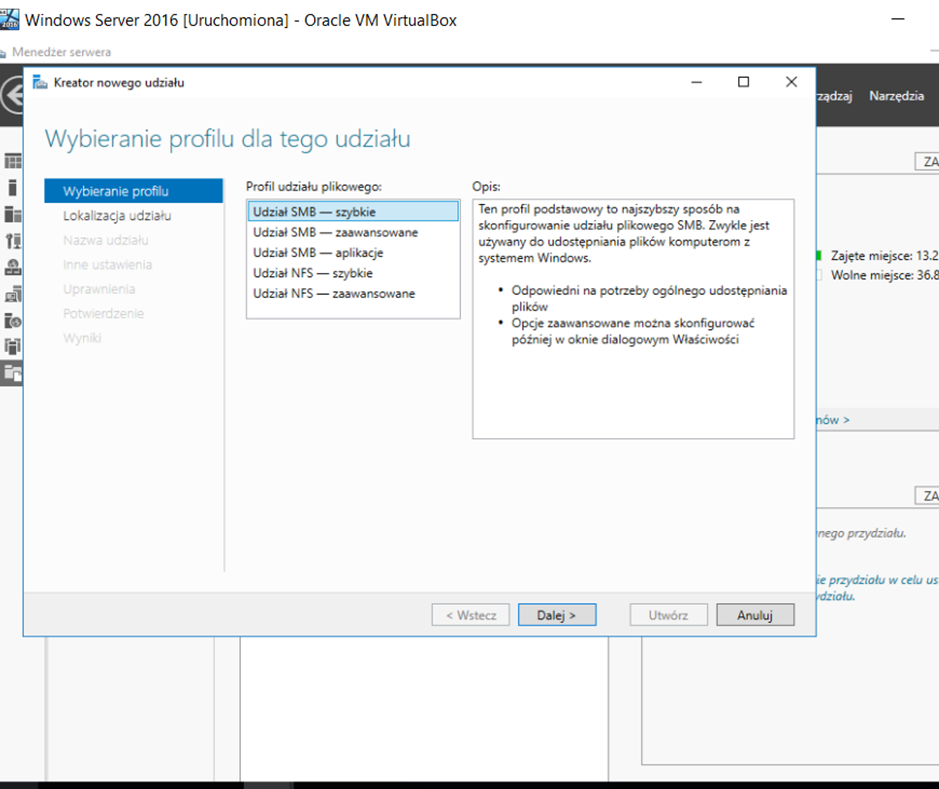
Task: Select the Local Server sidebar icon
Action: tap(13, 187)
